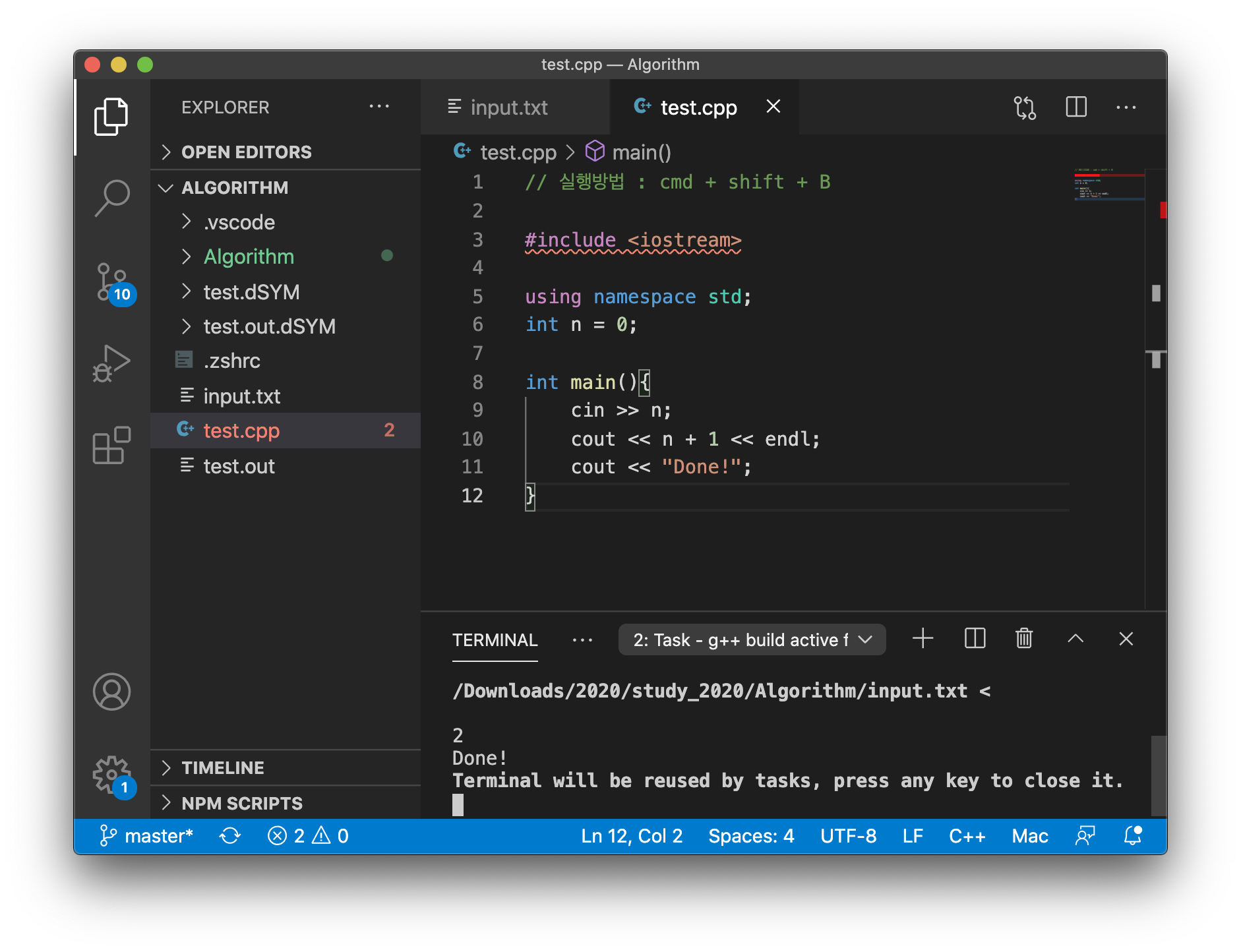Click master* branch in status bar
This screenshot has height=952, width=1241.
click(x=146, y=835)
